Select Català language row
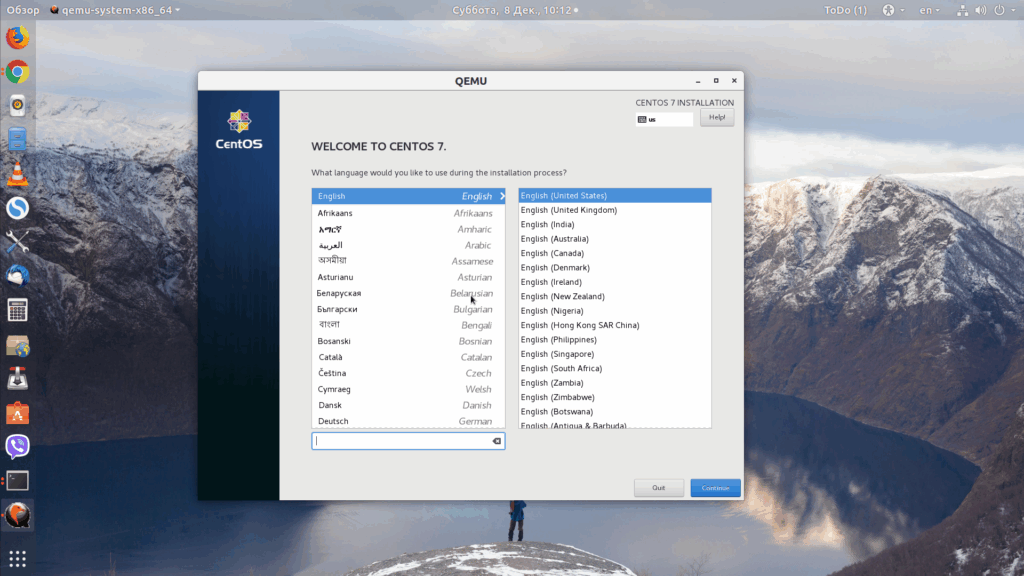 click(408, 357)
